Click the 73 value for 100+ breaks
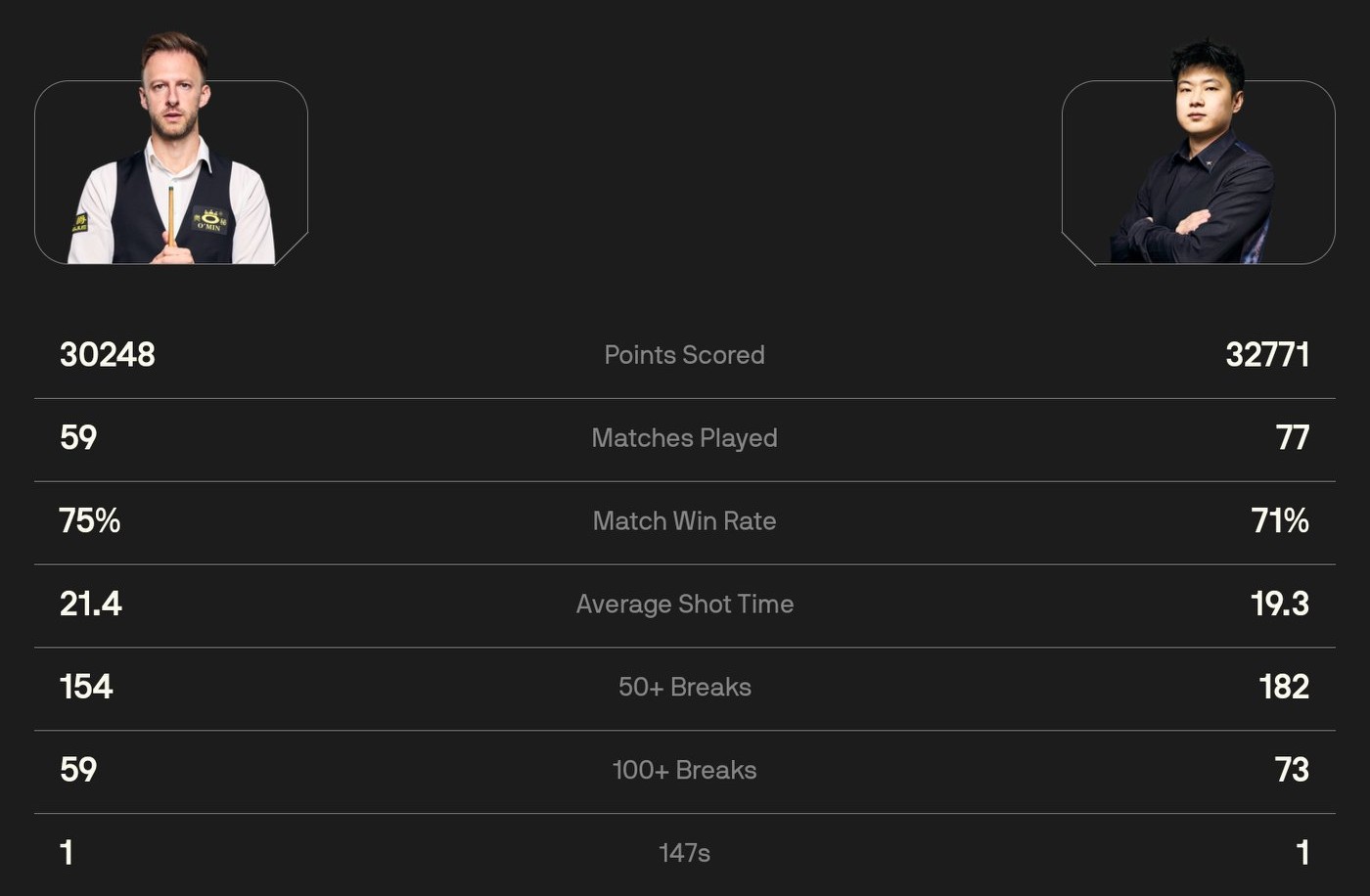The image size is (1370, 896). (1292, 770)
